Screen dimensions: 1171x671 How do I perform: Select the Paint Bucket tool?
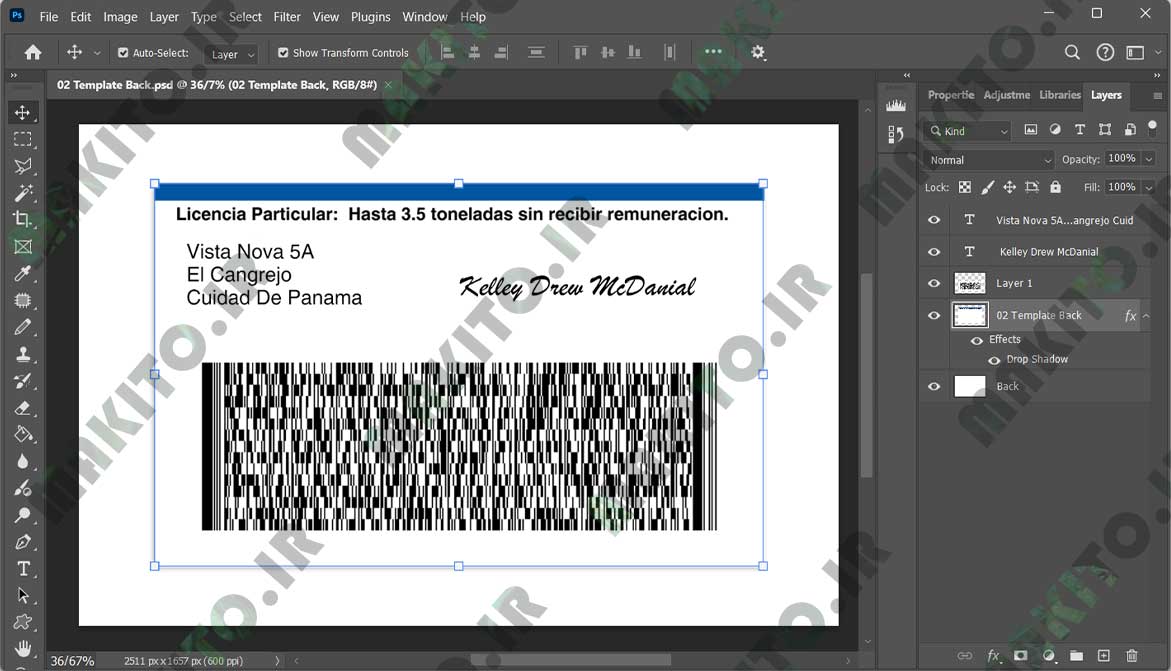coord(22,435)
